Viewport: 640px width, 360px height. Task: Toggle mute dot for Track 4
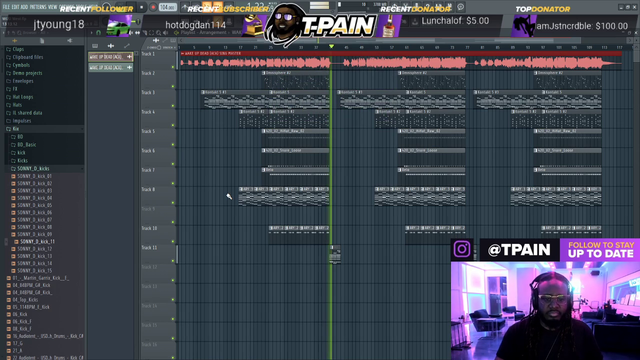[x=173, y=125]
